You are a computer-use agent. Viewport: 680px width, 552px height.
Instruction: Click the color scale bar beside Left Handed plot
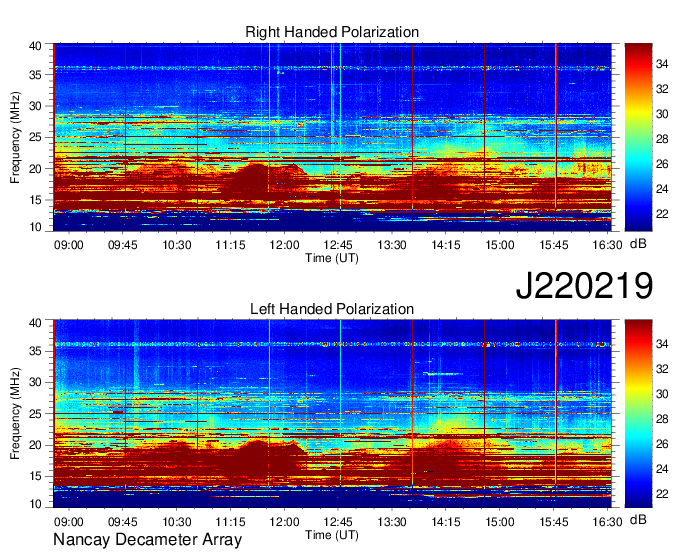(638, 414)
